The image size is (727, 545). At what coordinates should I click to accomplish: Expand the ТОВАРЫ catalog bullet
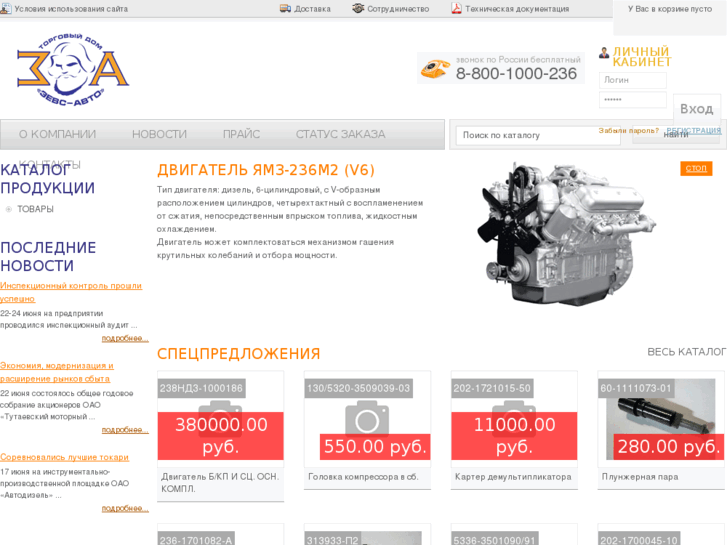pos(8,209)
